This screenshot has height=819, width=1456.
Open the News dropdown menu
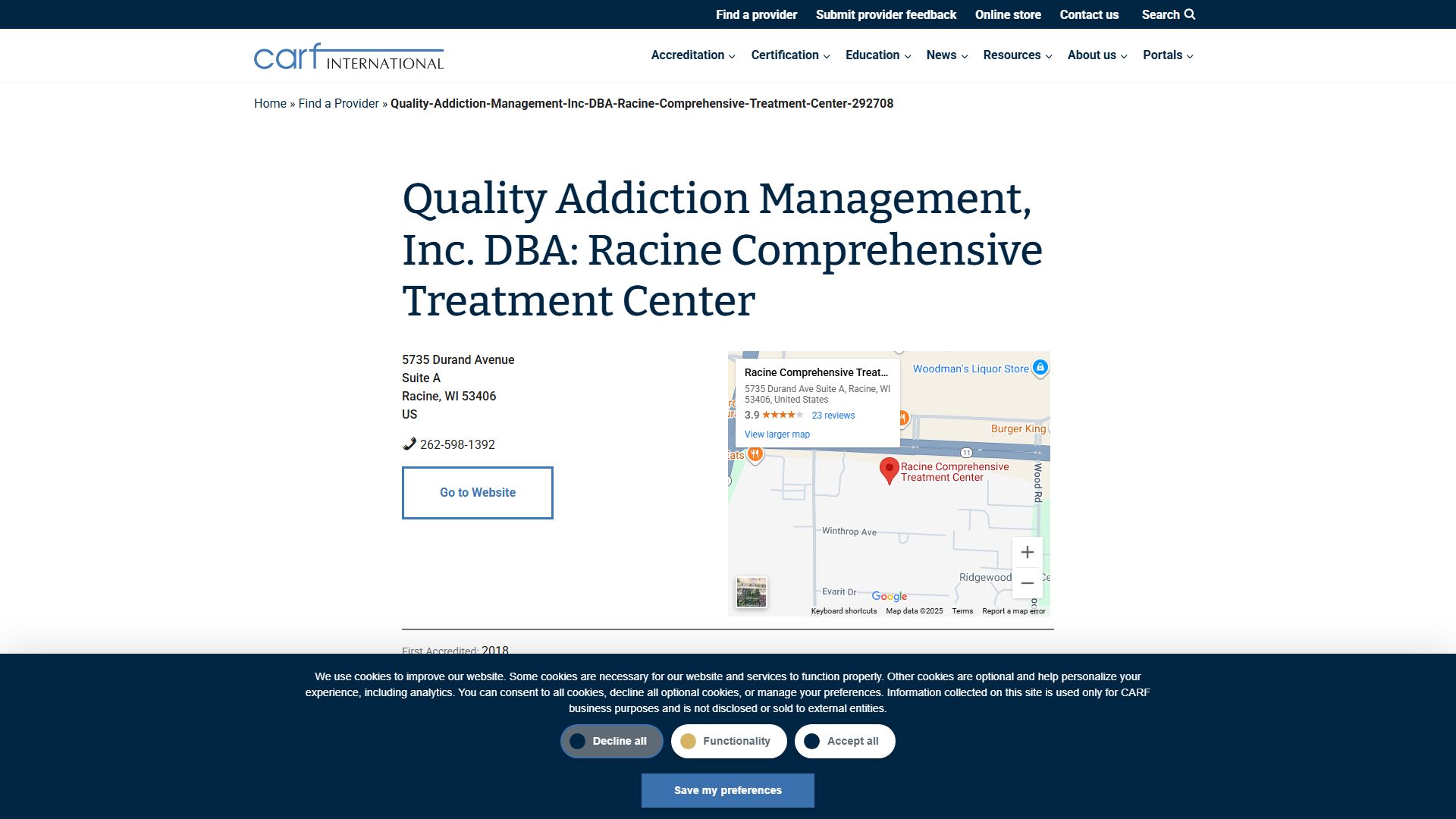click(x=947, y=55)
